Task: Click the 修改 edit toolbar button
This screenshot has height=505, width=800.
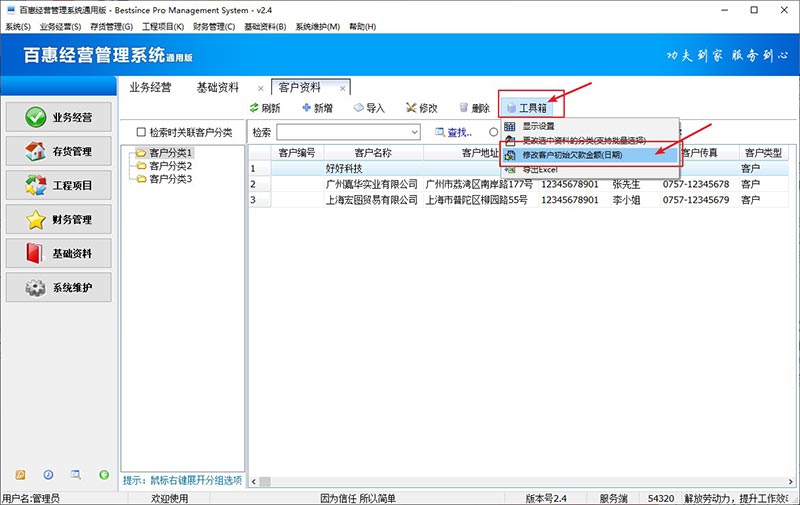Action: [422, 108]
